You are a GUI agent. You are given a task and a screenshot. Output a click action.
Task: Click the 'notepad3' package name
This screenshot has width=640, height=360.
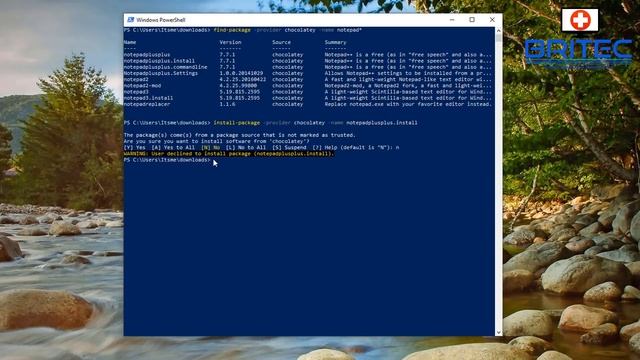(x=136, y=92)
